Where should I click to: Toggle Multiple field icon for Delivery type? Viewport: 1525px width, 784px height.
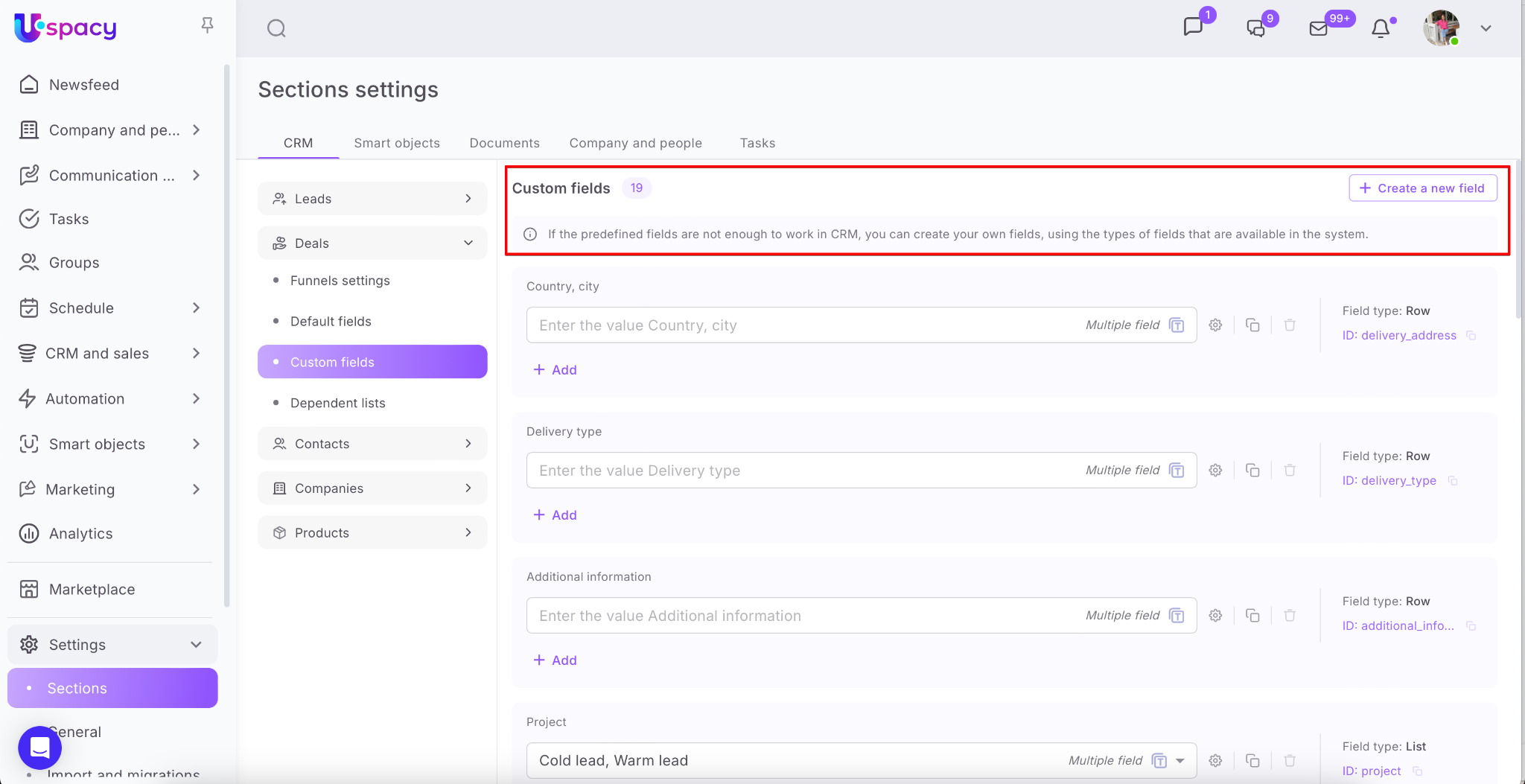coord(1177,471)
